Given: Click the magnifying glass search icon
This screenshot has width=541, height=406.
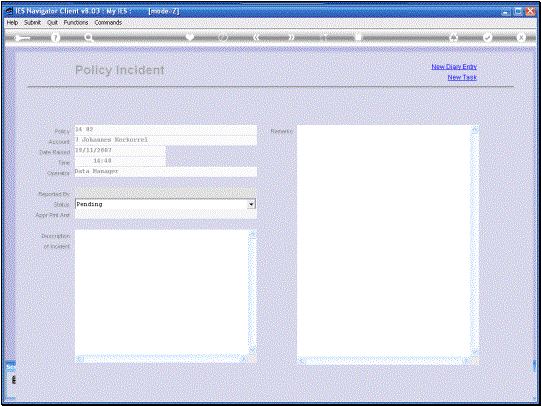Looking at the screenshot, I should pyautogui.click(x=89, y=38).
